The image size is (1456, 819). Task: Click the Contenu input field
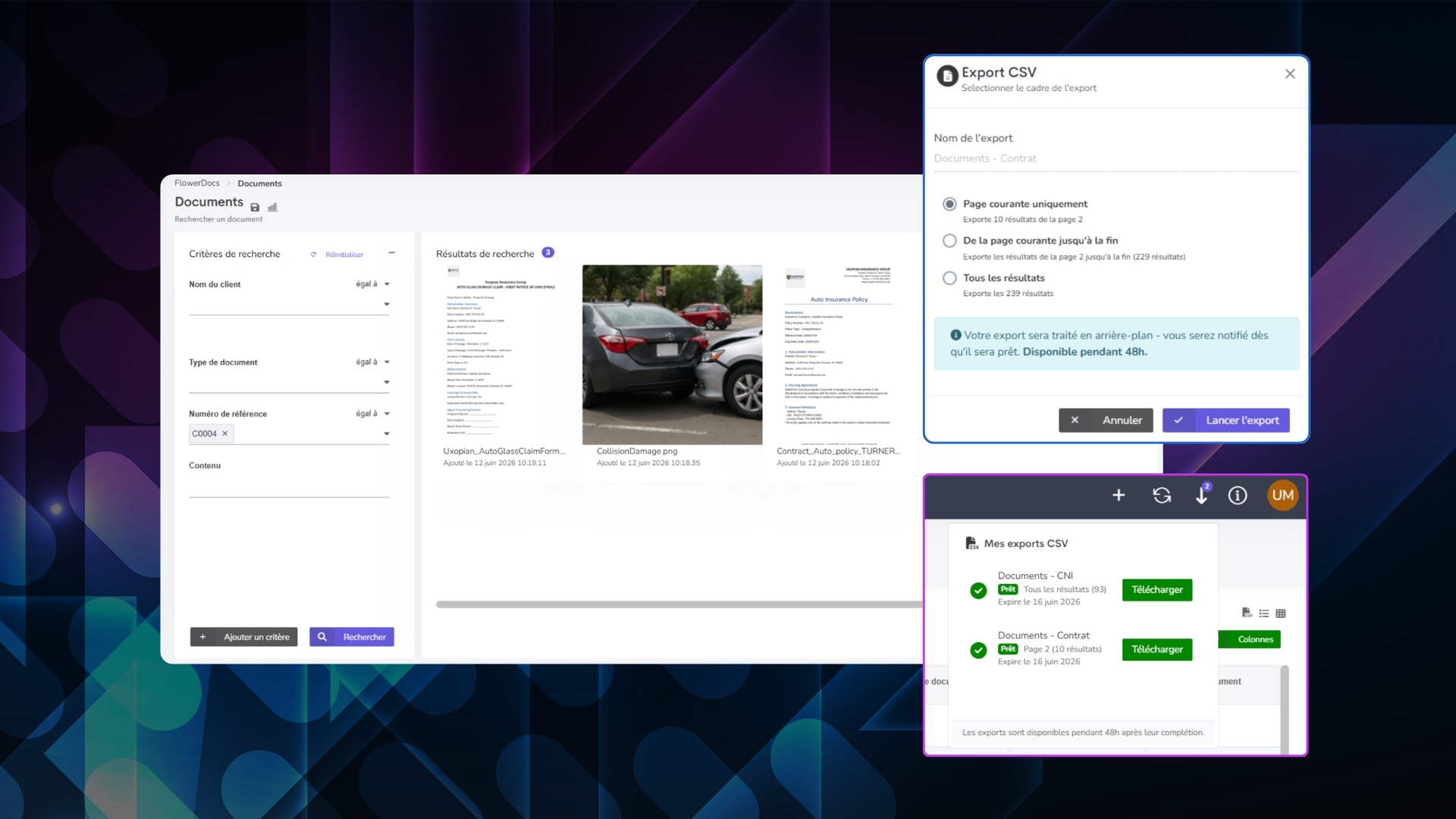point(289,486)
